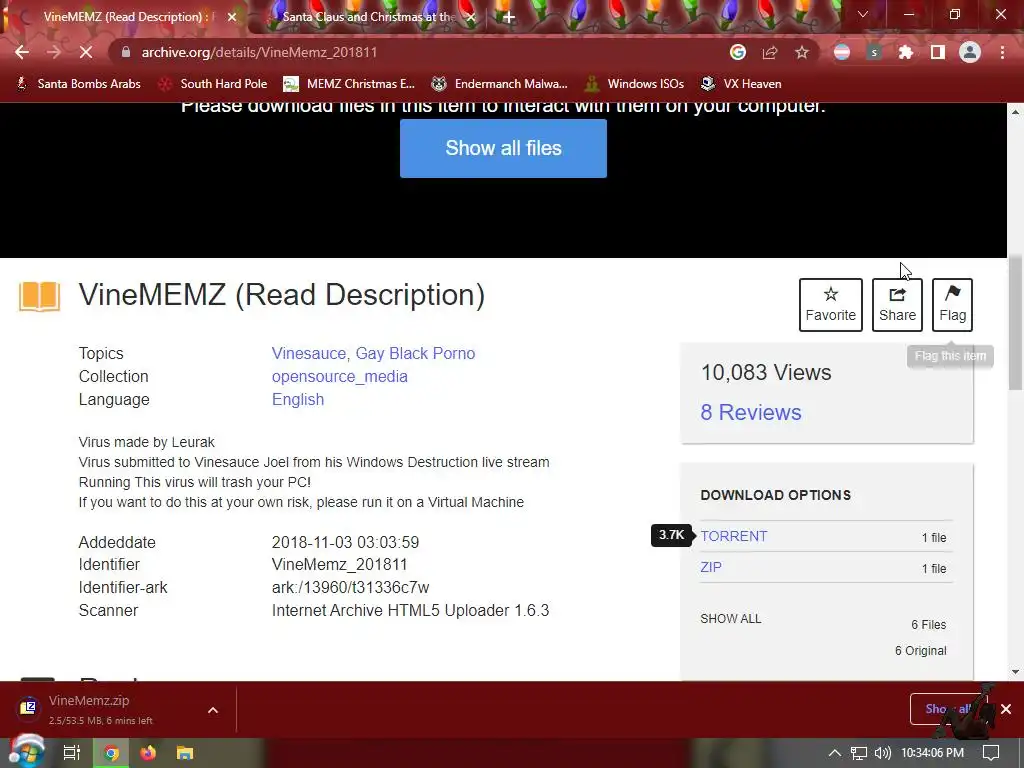Open the Santa Bombs Arabs bookmark

[x=78, y=84]
